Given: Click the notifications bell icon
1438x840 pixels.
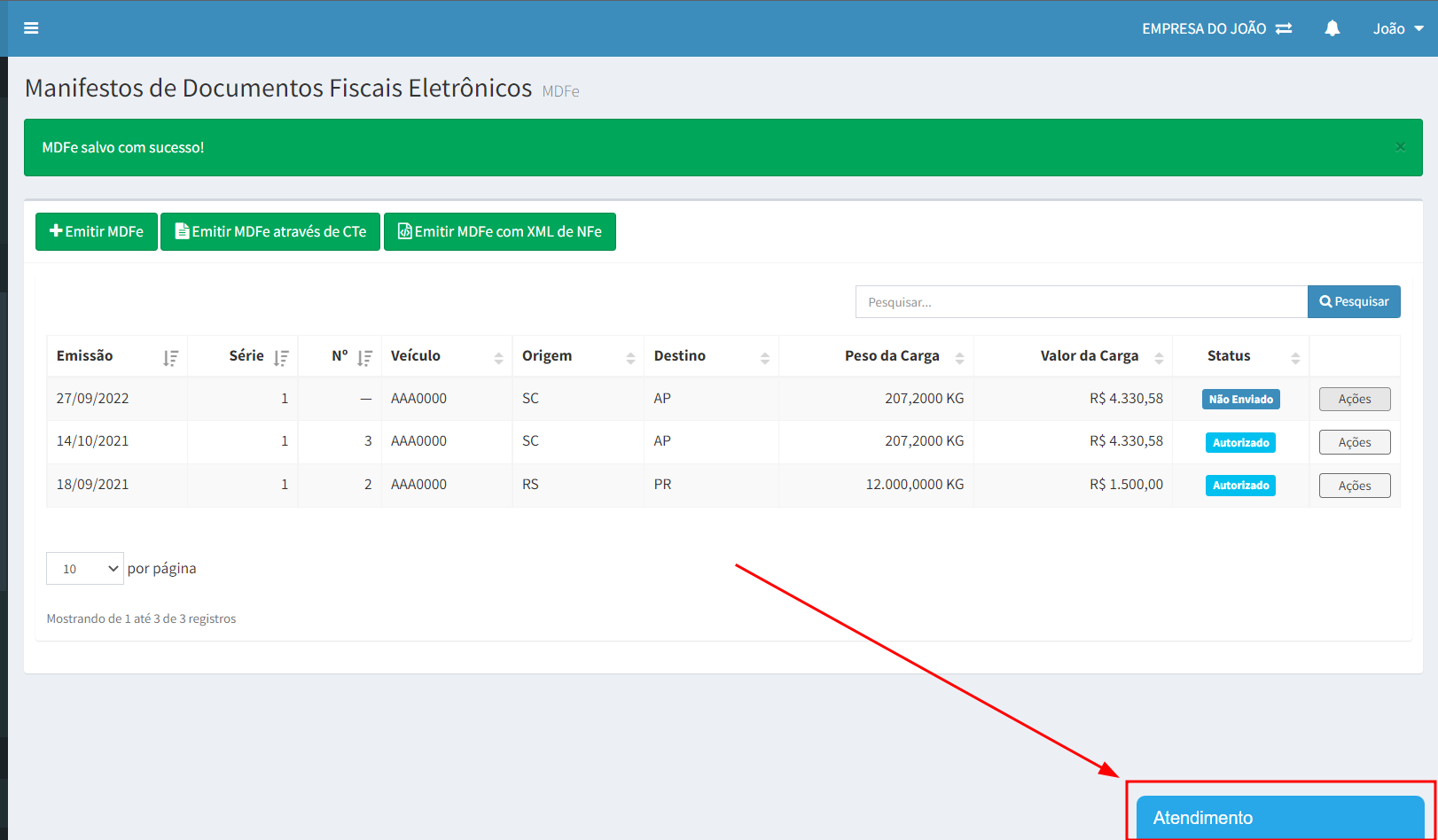Looking at the screenshot, I should click(1332, 28).
